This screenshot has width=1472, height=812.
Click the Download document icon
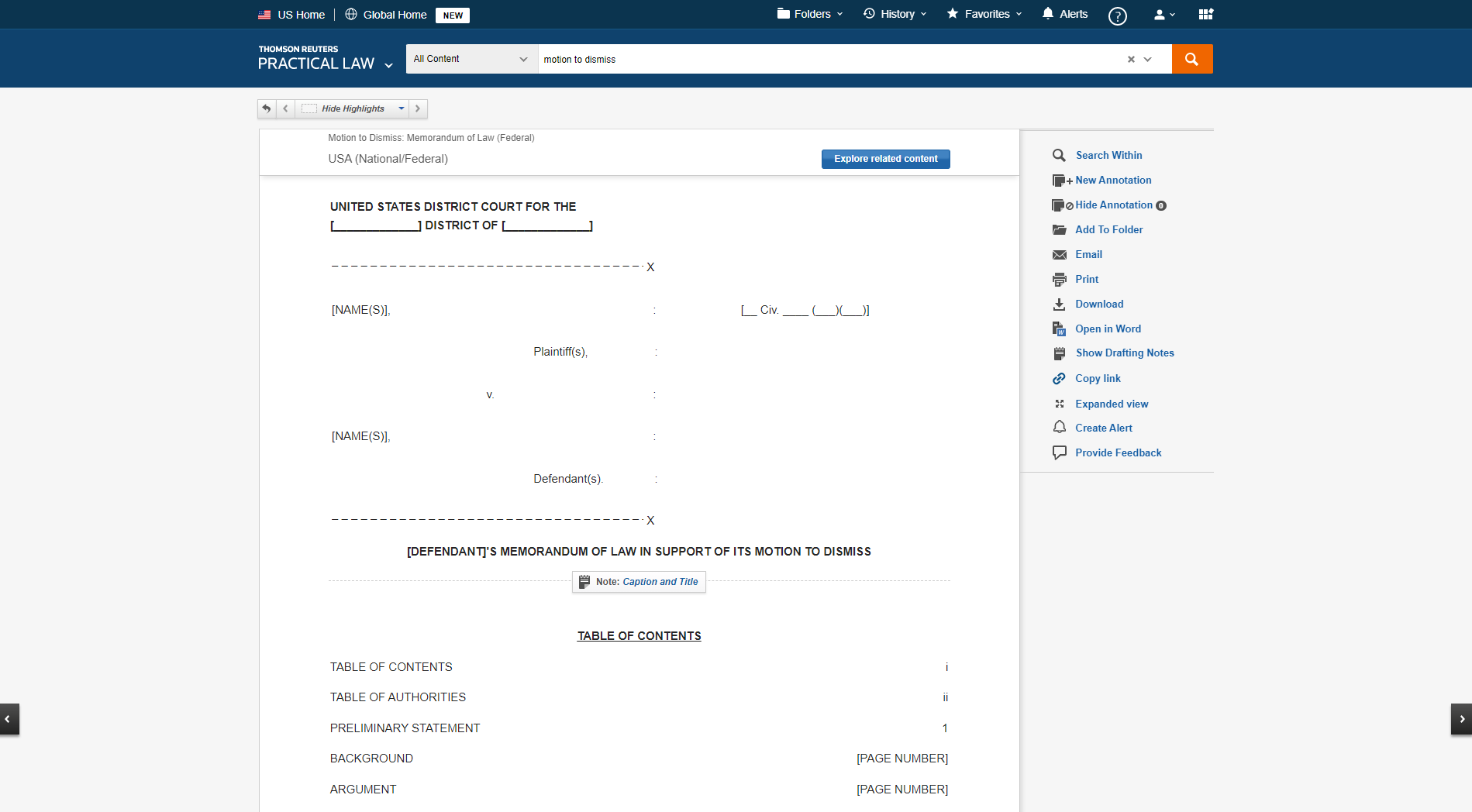tap(1060, 304)
